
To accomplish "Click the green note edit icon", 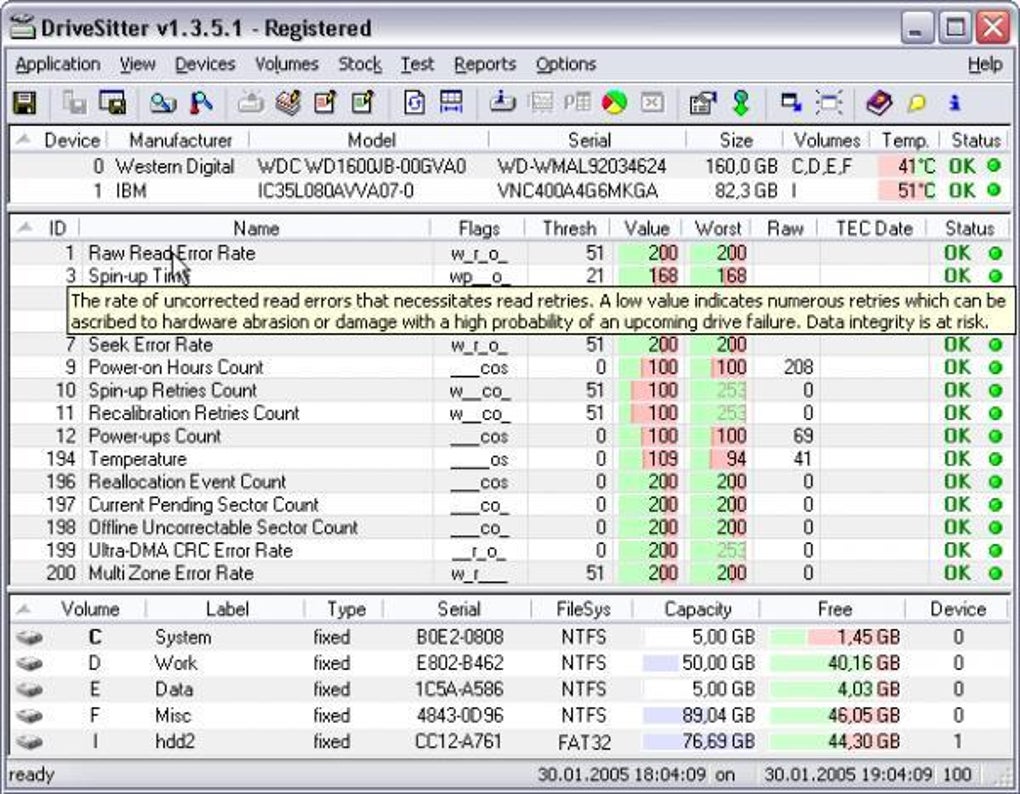I will 363,103.
